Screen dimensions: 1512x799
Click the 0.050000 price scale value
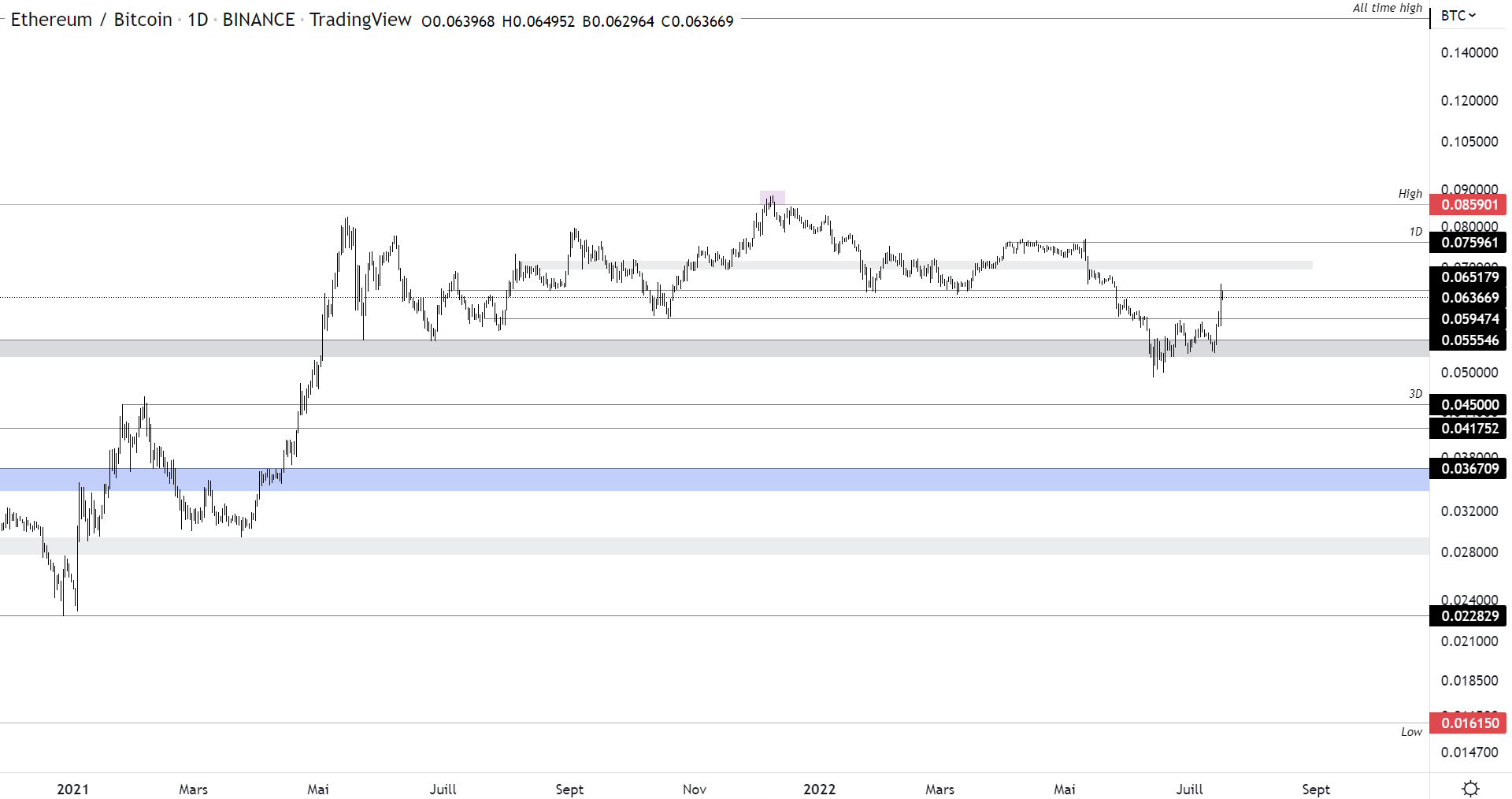[x=1469, y=373]
